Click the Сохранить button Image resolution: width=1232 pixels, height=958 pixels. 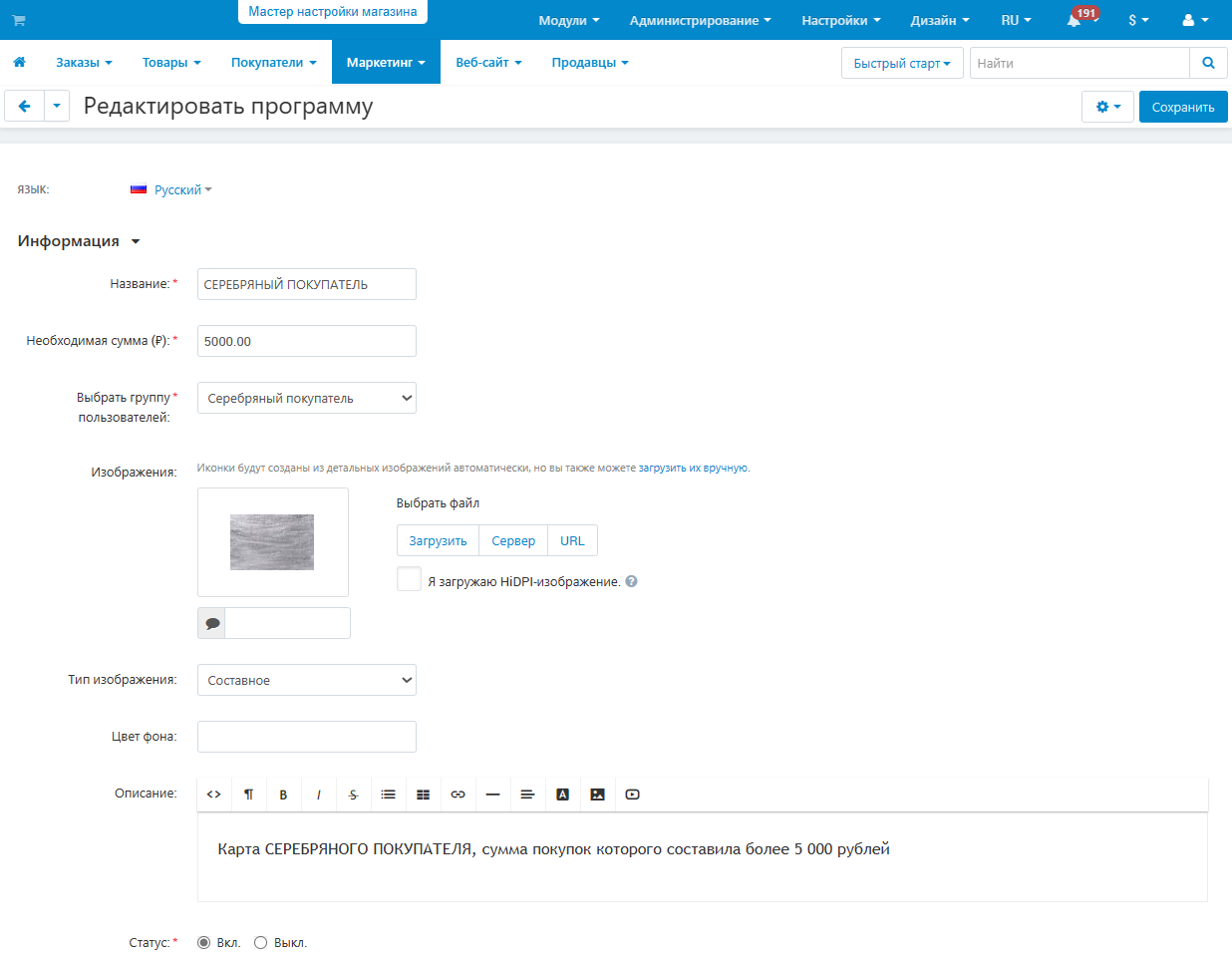pyautogui.click(x=1183, y=107)
